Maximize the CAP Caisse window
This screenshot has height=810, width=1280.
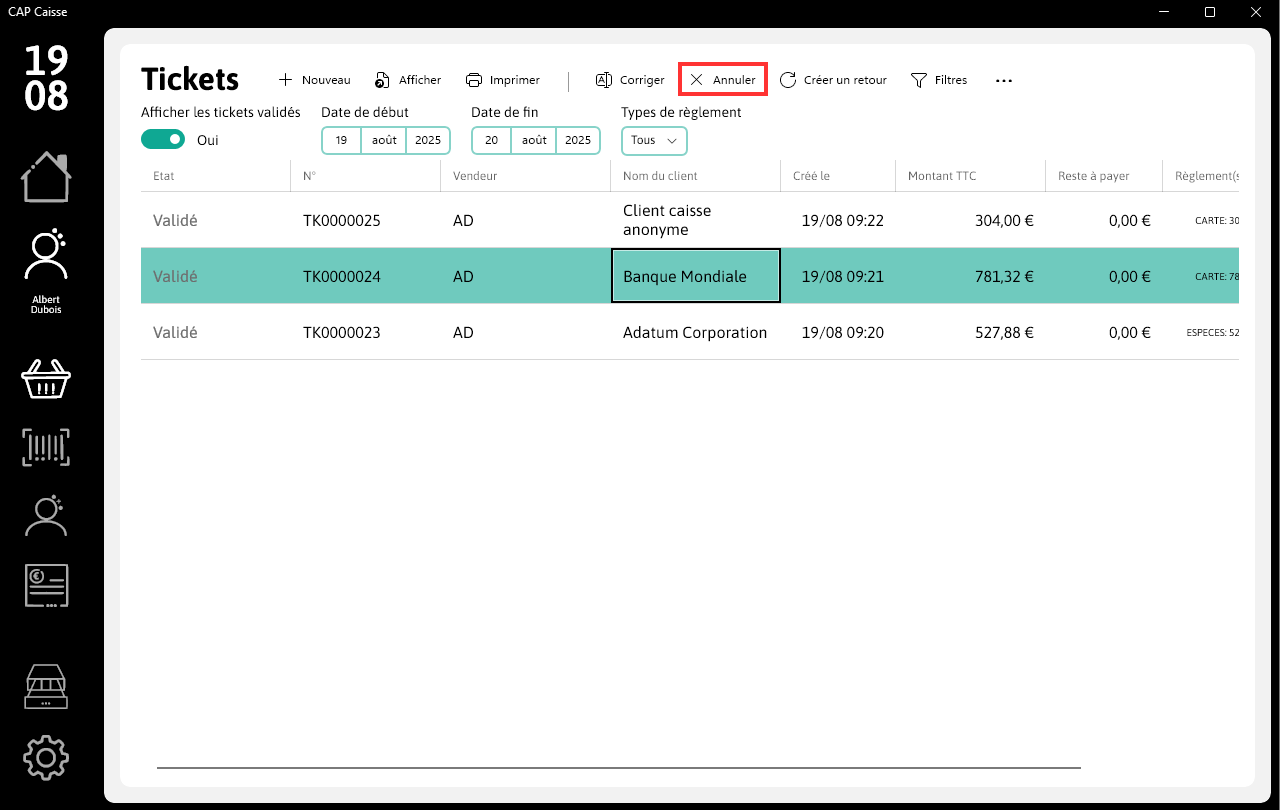coord(1210,12)
